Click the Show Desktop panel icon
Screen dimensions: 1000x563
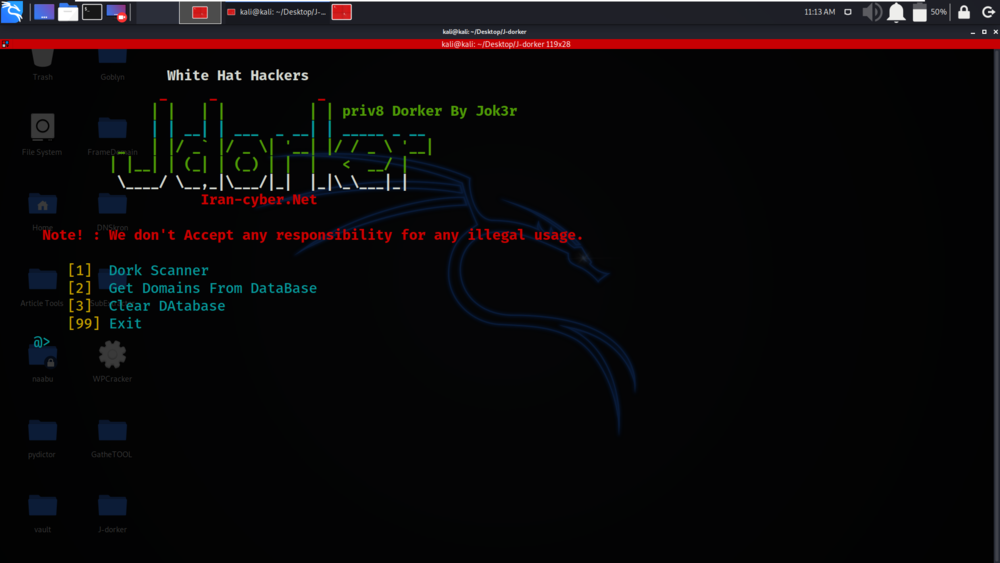[x=44, y=11]
